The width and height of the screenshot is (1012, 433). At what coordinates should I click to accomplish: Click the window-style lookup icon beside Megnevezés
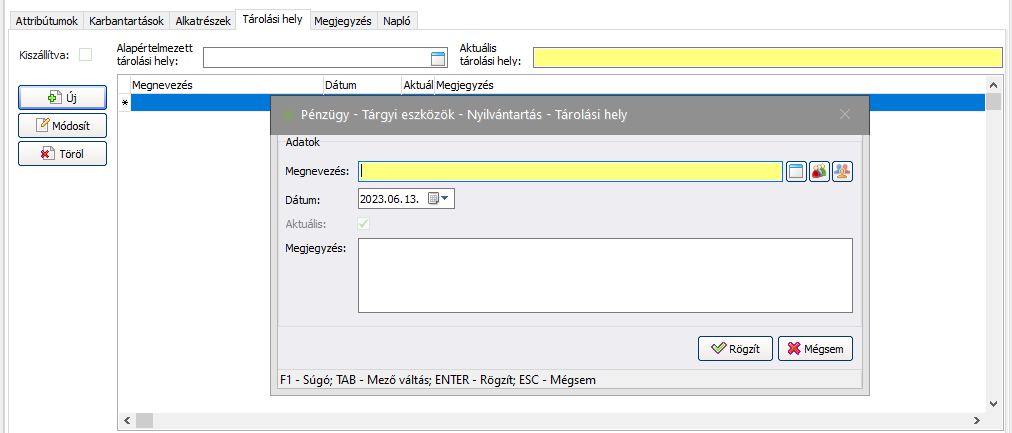coord(796,172)
